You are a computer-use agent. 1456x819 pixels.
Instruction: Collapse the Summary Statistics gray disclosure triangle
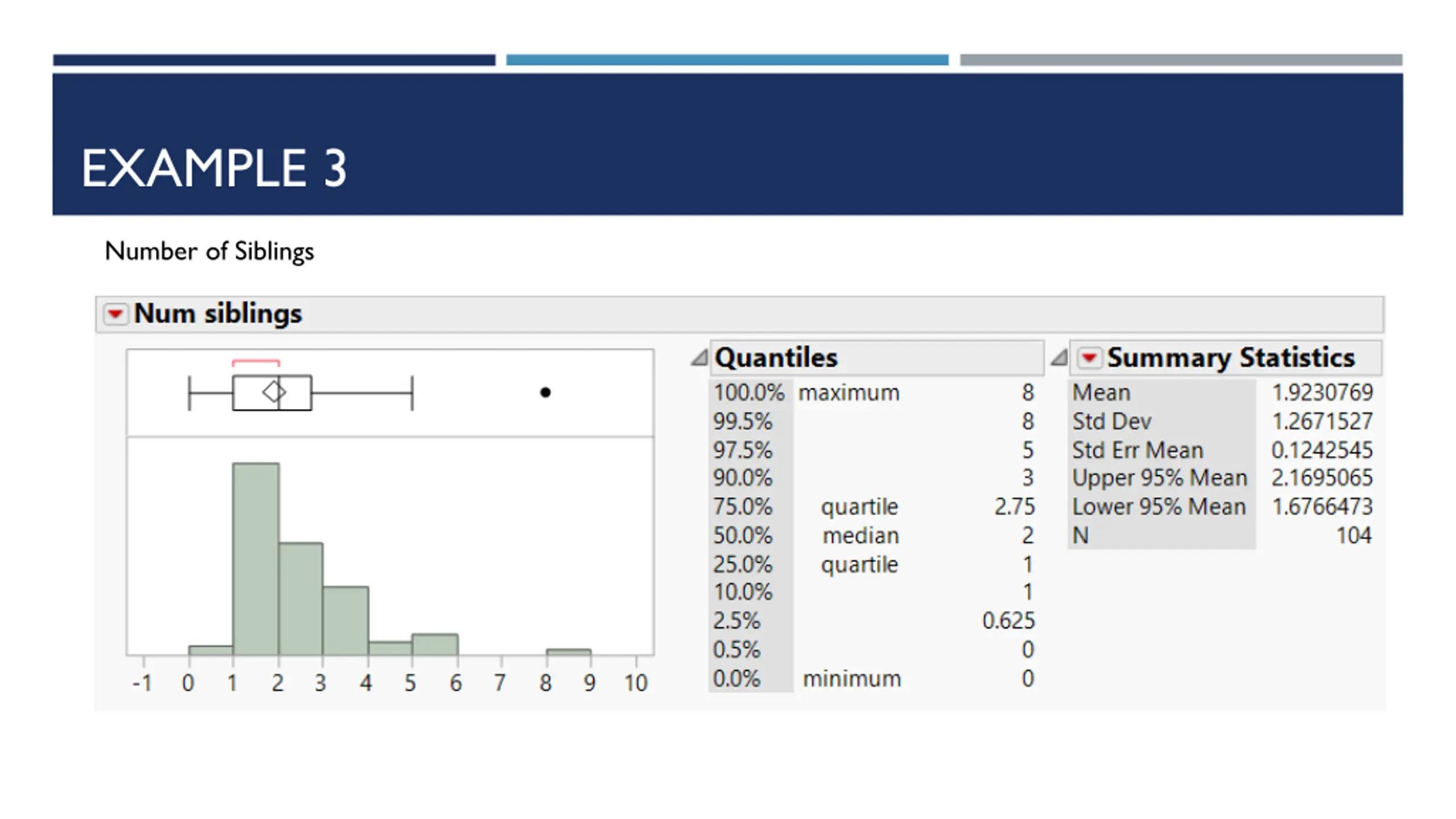coord(1058,358)
